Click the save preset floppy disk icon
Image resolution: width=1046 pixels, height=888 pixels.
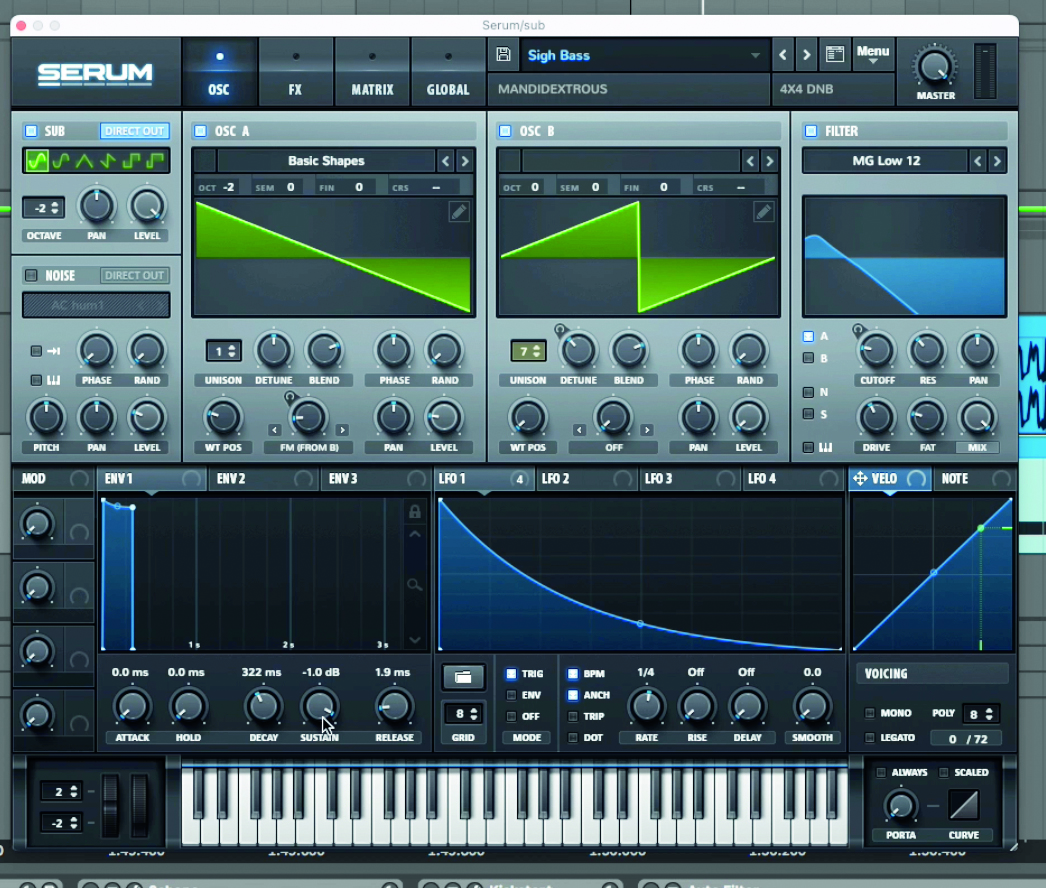click(x=504, y=55)
